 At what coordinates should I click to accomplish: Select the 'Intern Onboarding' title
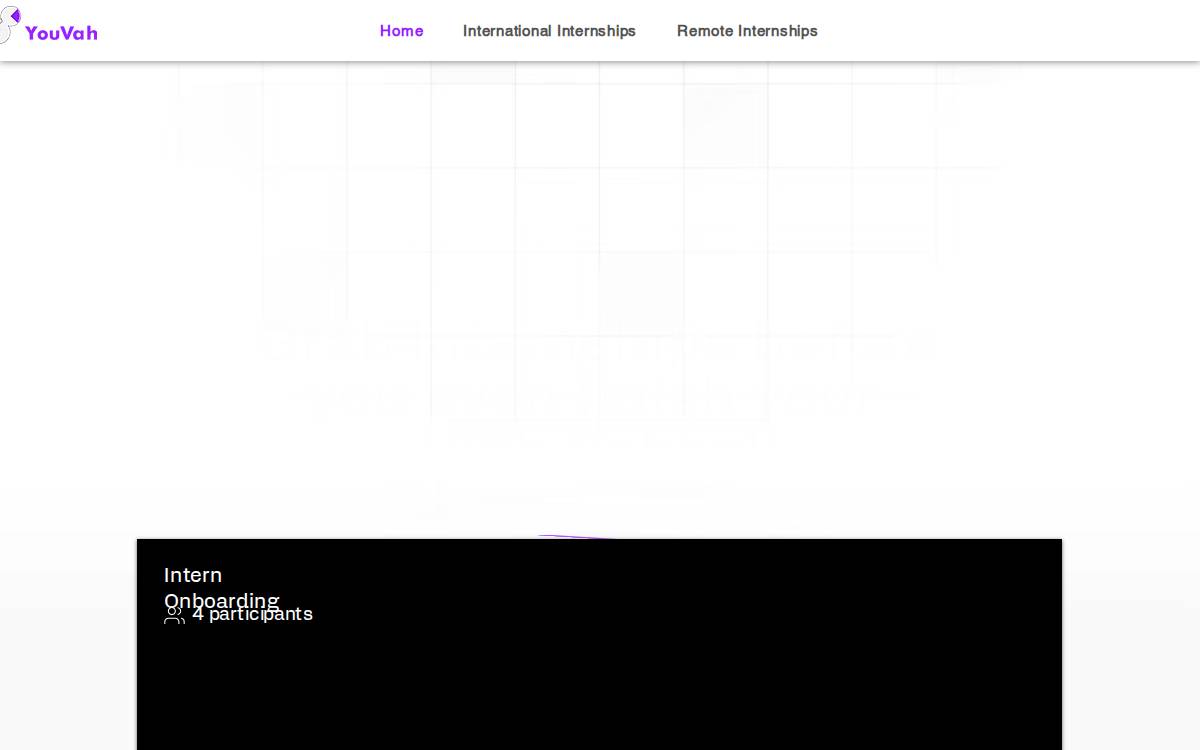click(221, 588)
